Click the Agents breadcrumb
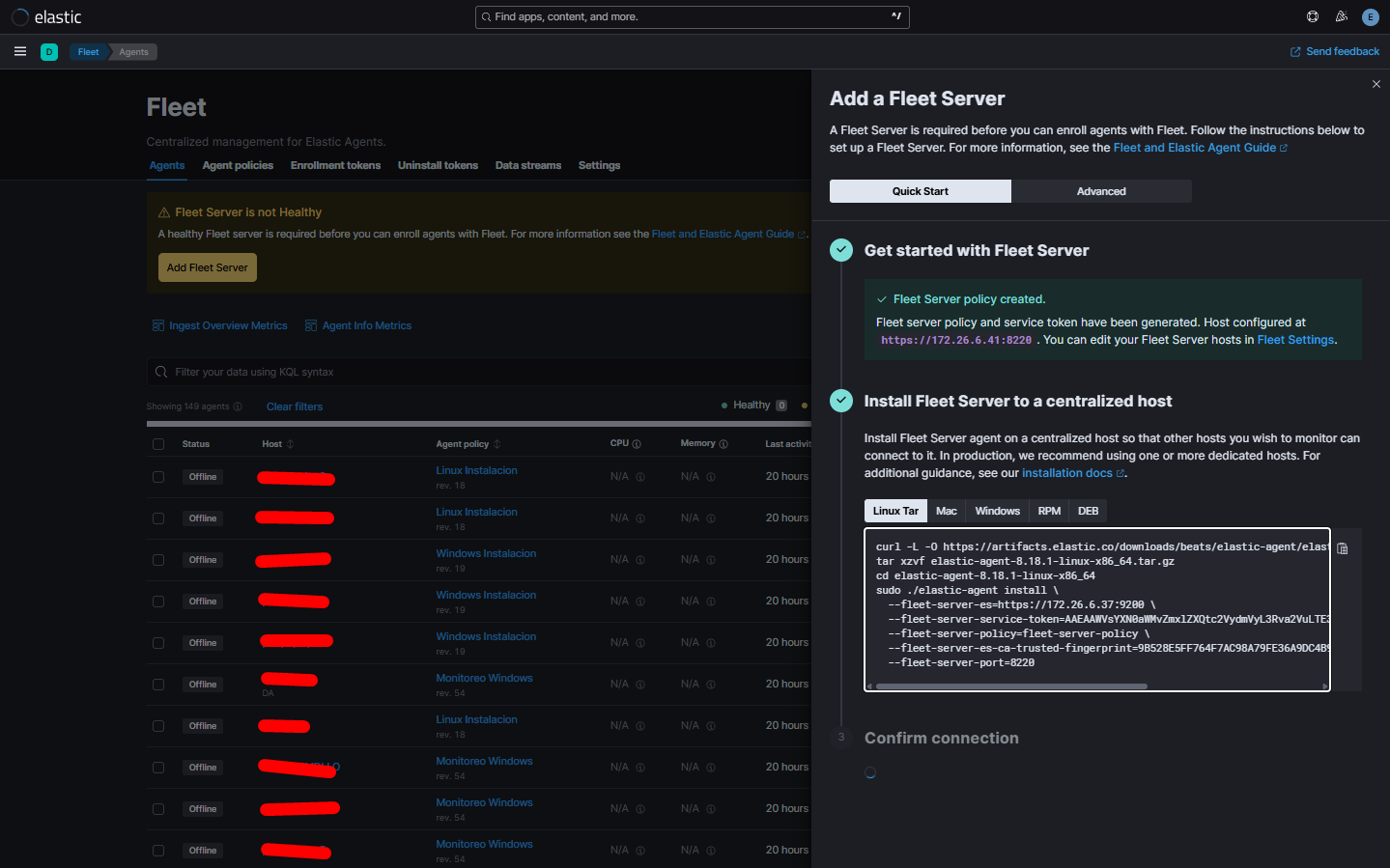1390x868 pixels. pyautogui.click(x=134, y=52)
